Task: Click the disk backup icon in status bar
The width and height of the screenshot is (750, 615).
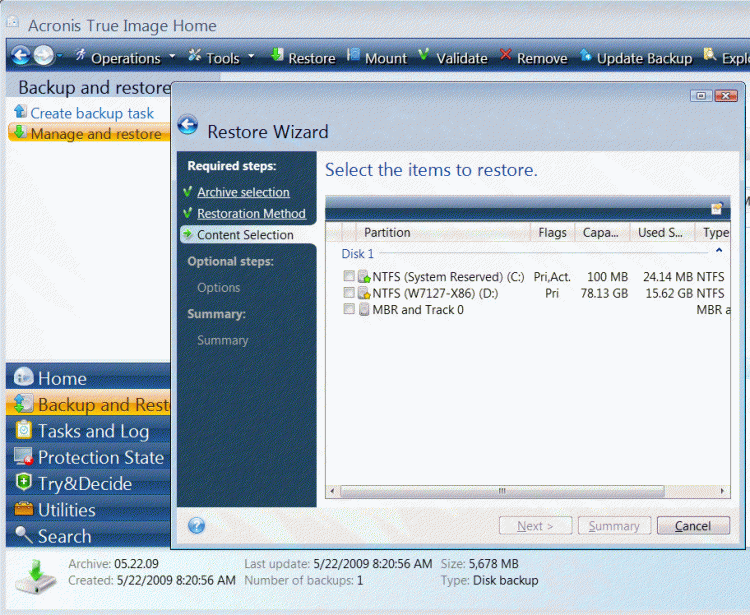Action: point(36,576)
